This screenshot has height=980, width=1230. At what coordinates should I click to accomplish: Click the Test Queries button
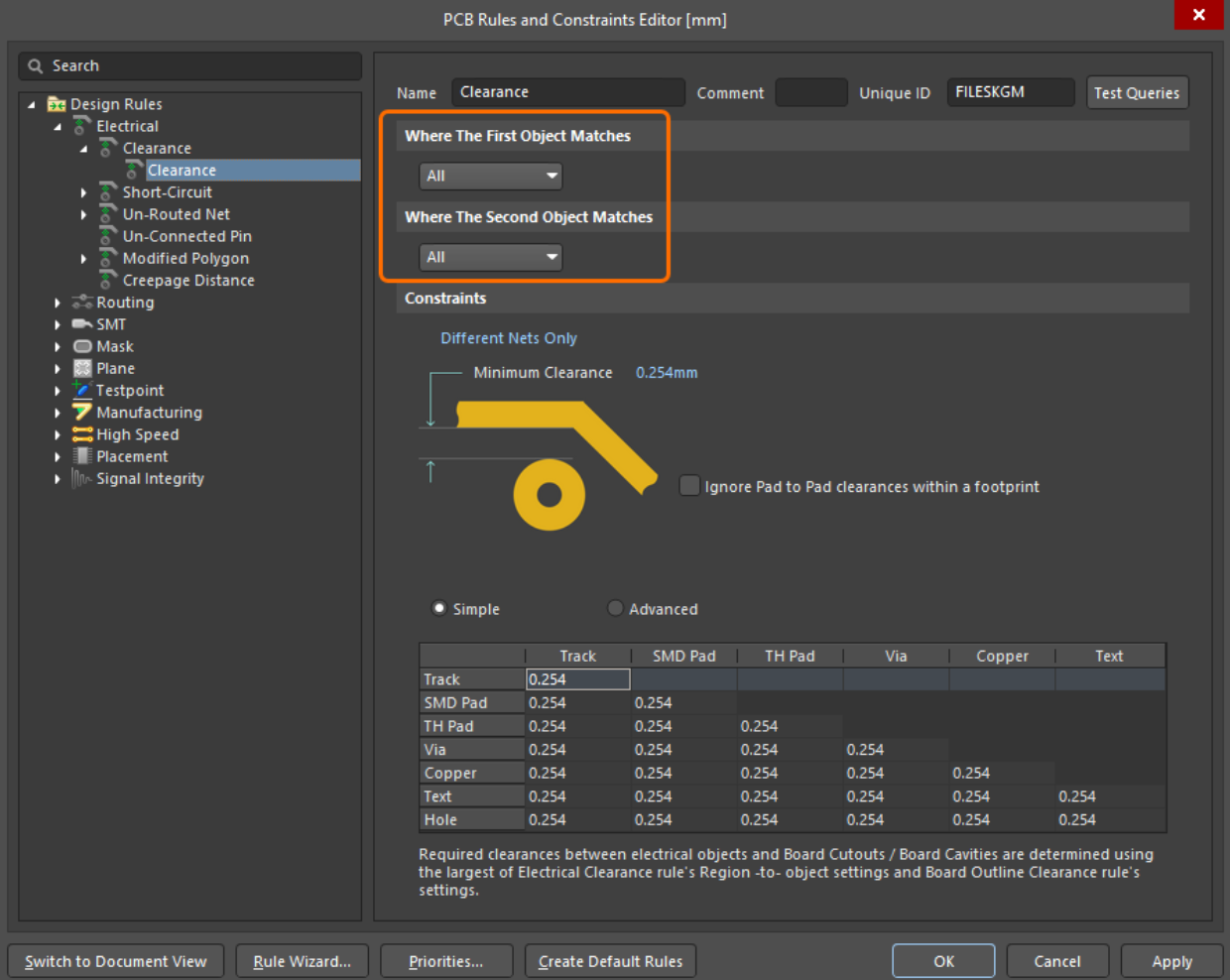click(1137, 93)
